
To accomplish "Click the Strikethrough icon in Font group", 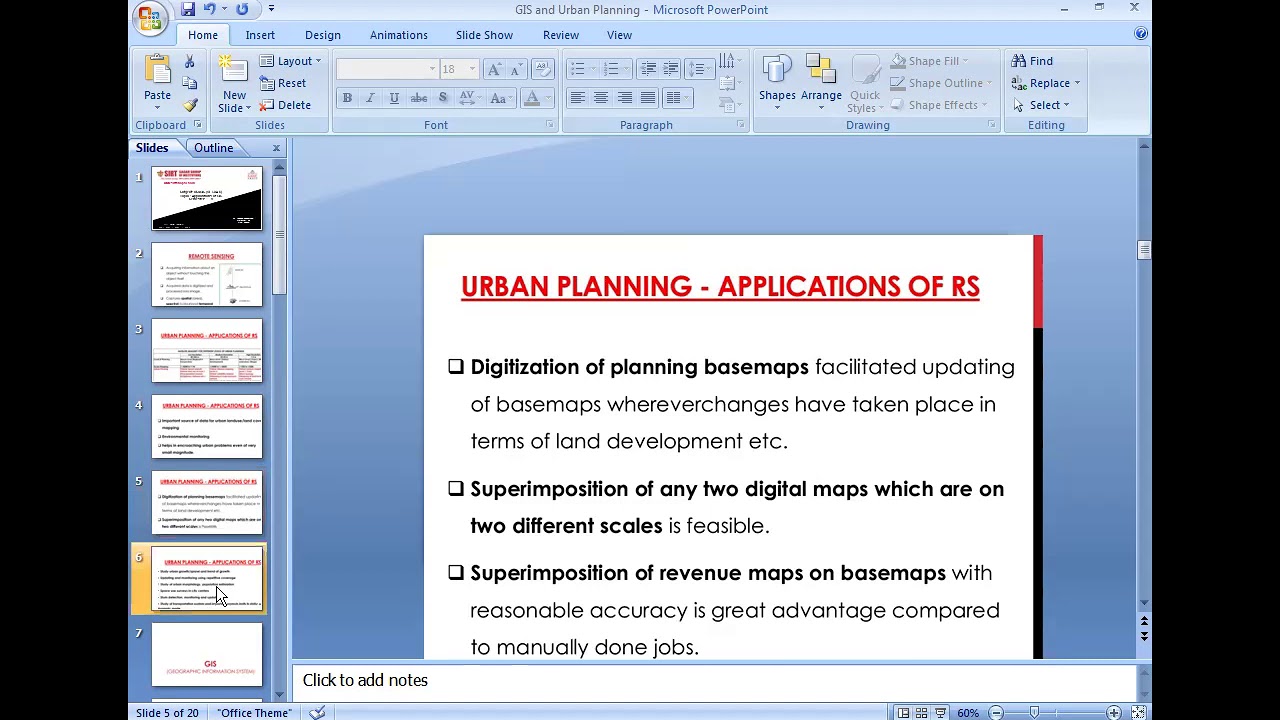I will [419, 97].
